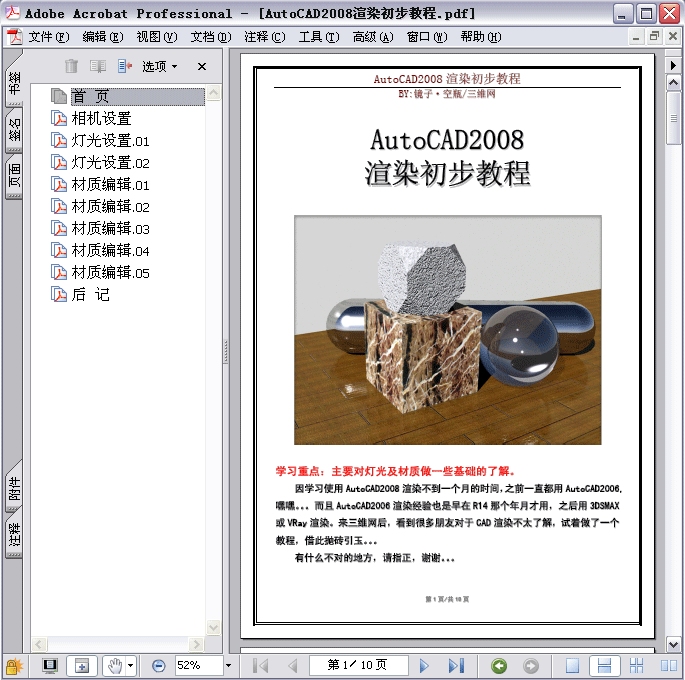Open the 相机设置 bookmark
Screen dimensions: 685x680
click(101, 118)
